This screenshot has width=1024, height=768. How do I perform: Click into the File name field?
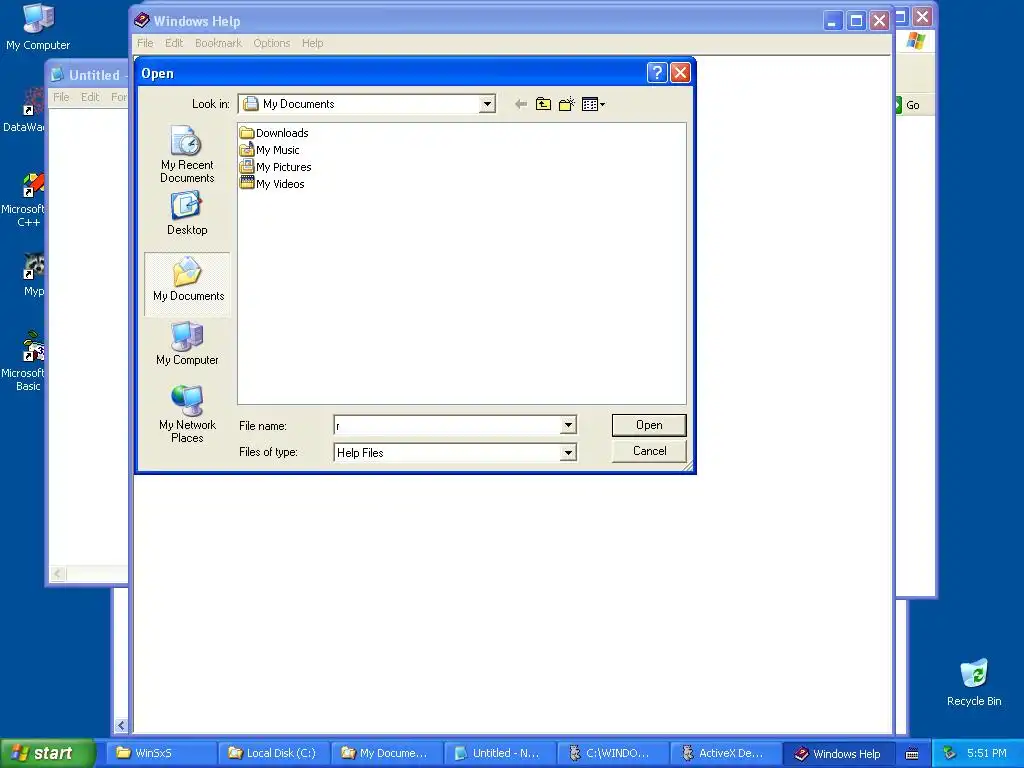pos(447,425)
